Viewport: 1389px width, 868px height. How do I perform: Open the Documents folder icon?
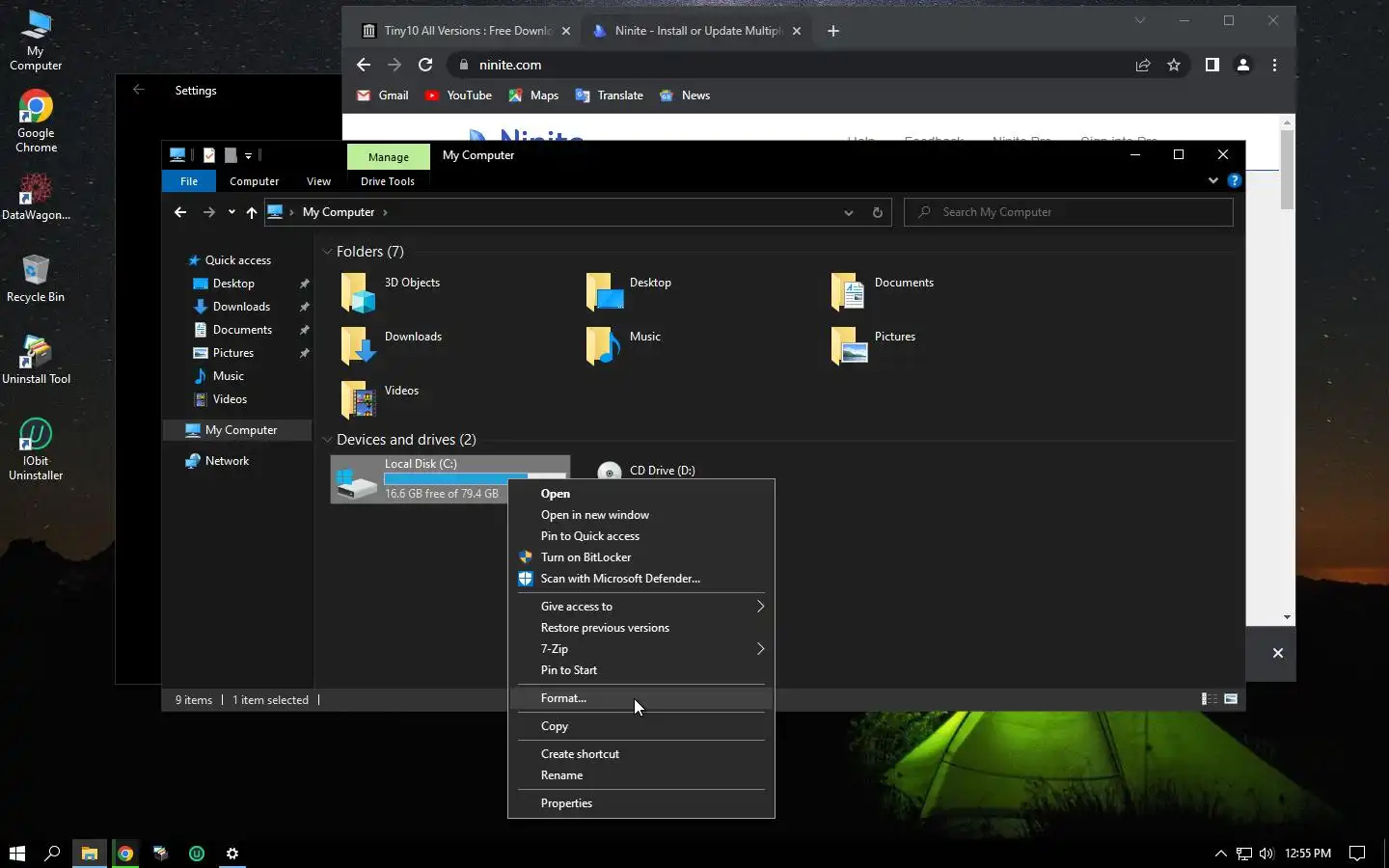848,292
